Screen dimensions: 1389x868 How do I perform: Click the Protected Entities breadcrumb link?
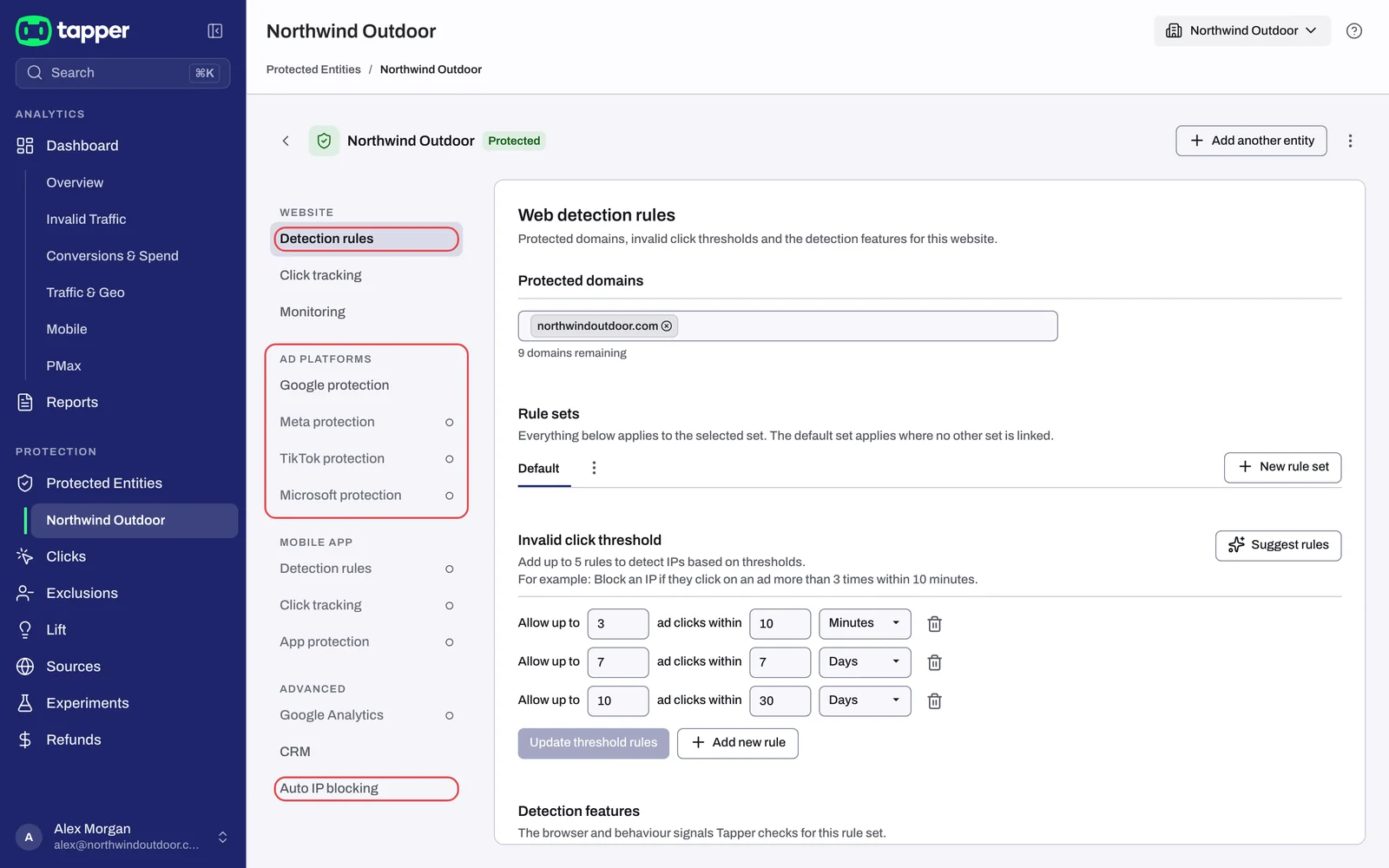(313, 69)
